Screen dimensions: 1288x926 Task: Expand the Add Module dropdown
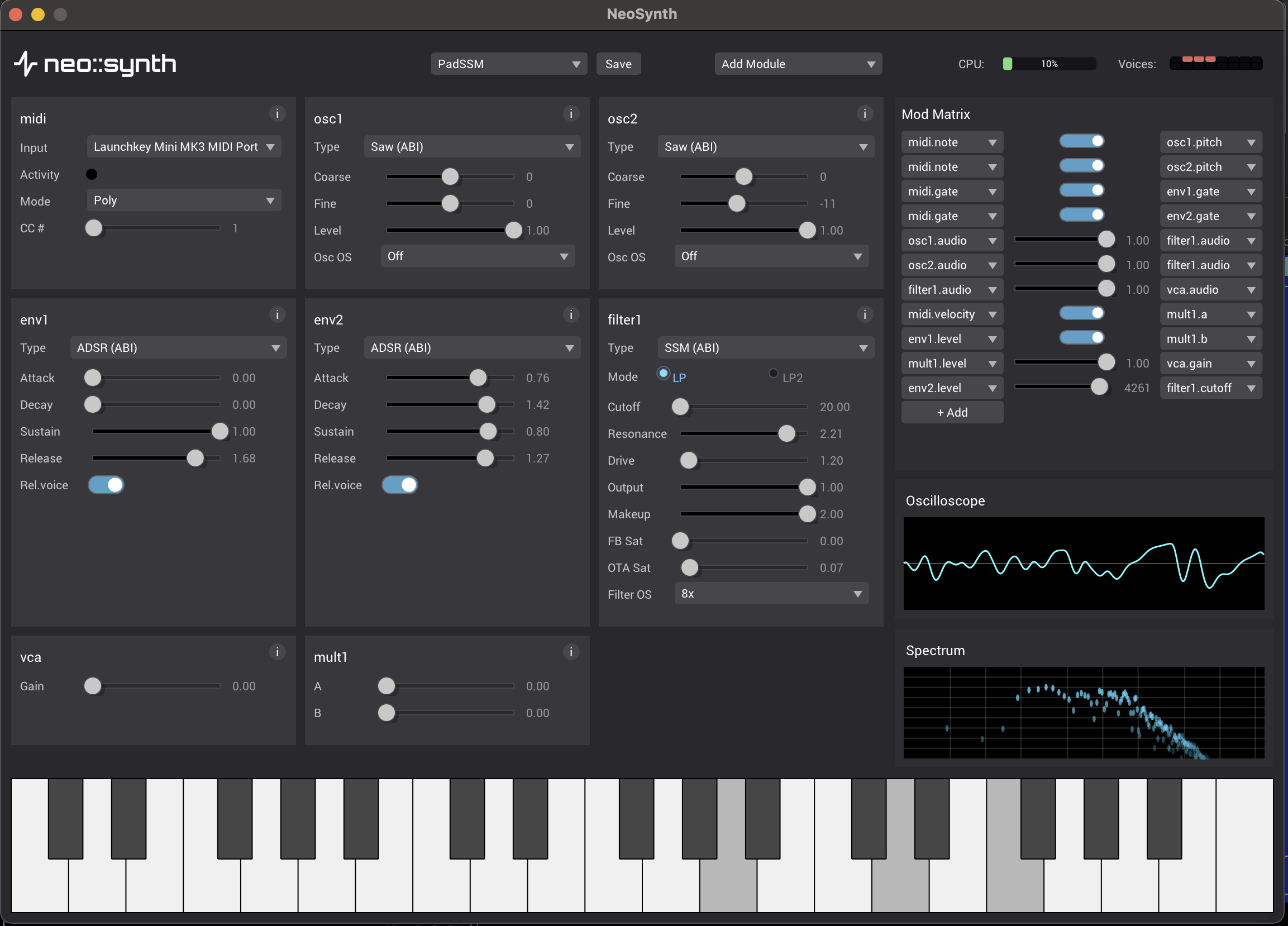point(798,64)
